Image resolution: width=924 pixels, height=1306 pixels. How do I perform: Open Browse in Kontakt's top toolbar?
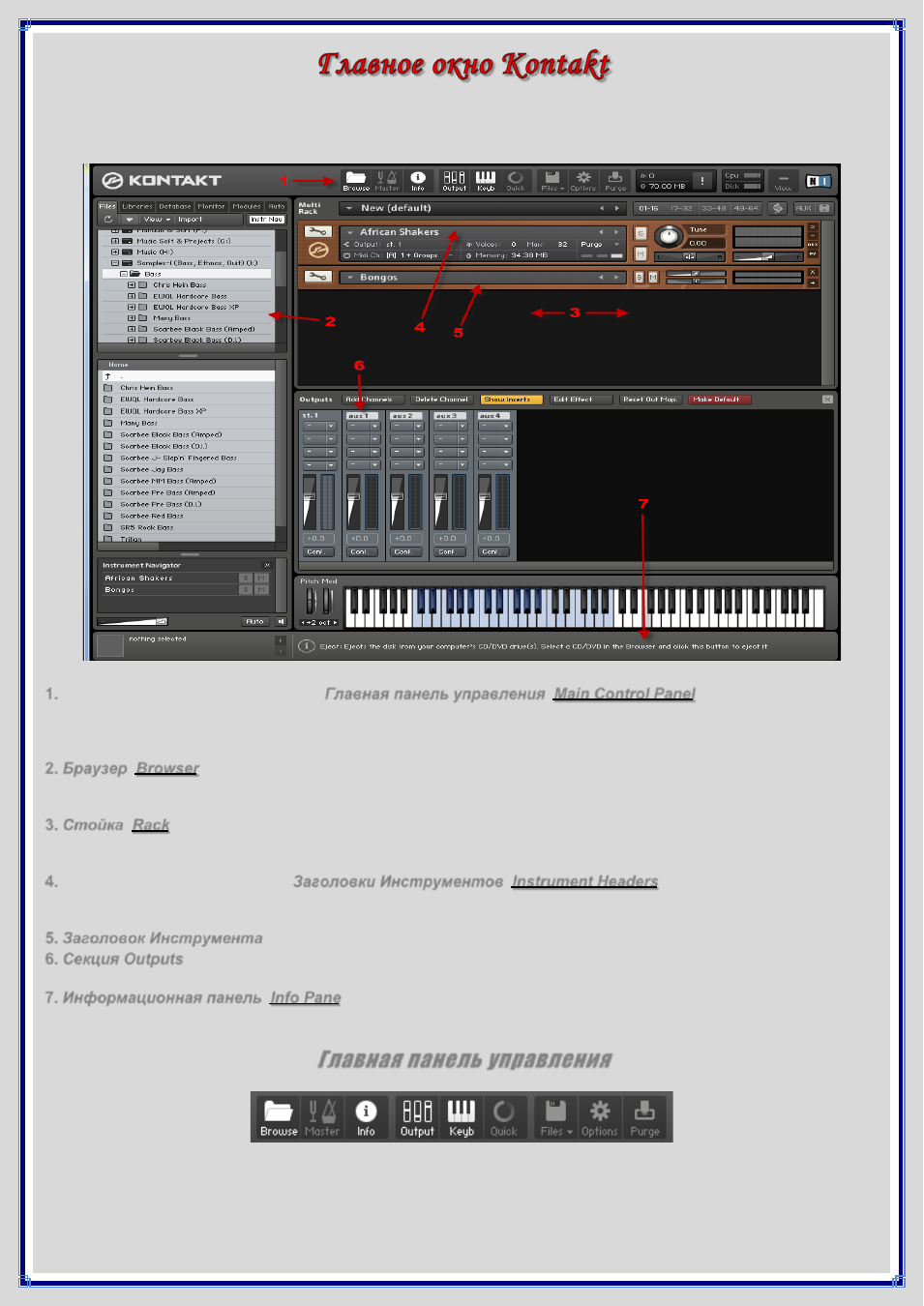point(356,180)
